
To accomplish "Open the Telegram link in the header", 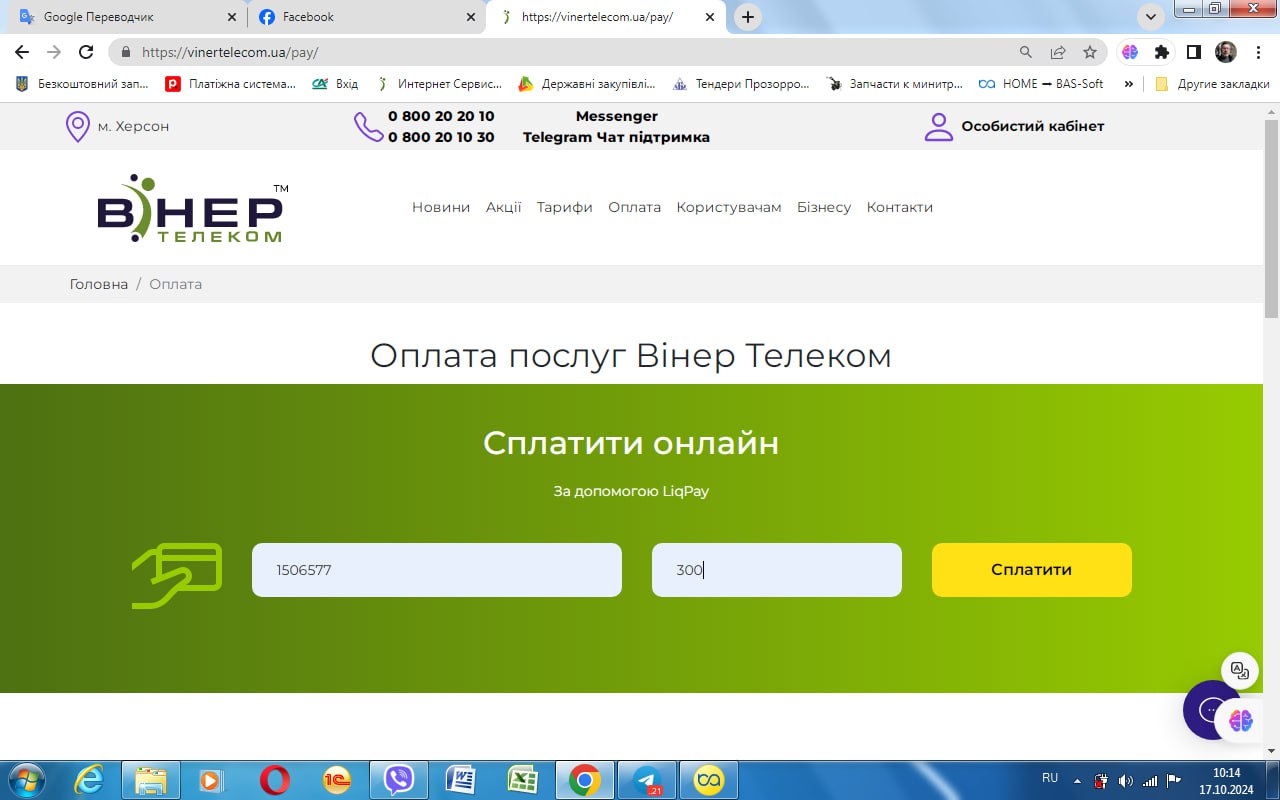I will [x=557, y=137].
